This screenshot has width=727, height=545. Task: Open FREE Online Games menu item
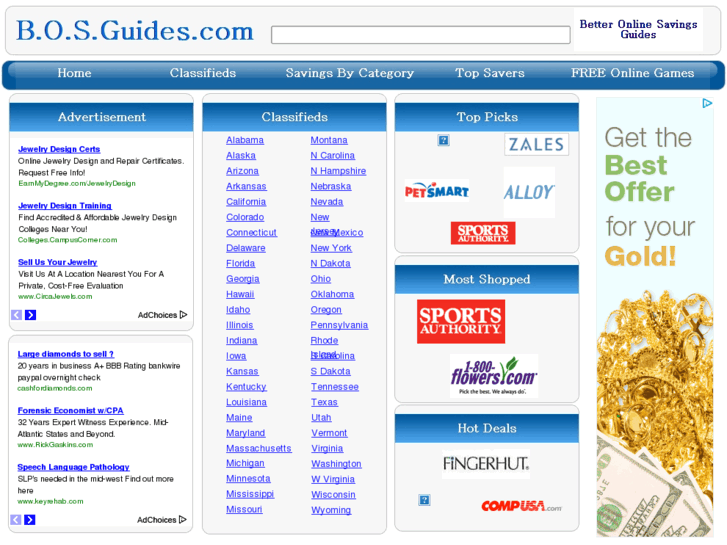click(632, 73)
